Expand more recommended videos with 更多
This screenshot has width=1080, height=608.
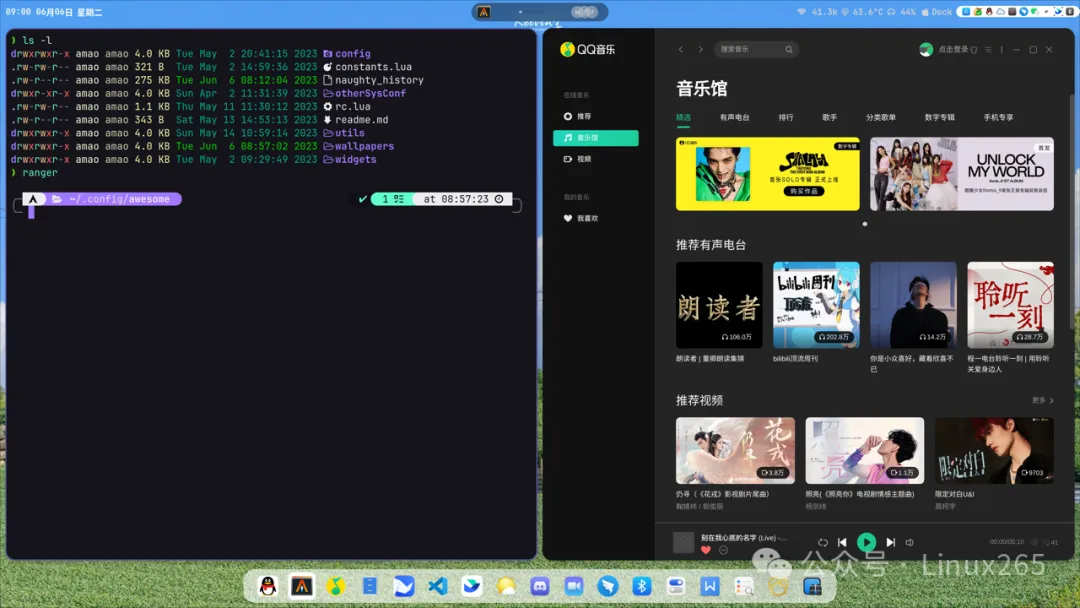(x=1042, y=400)
